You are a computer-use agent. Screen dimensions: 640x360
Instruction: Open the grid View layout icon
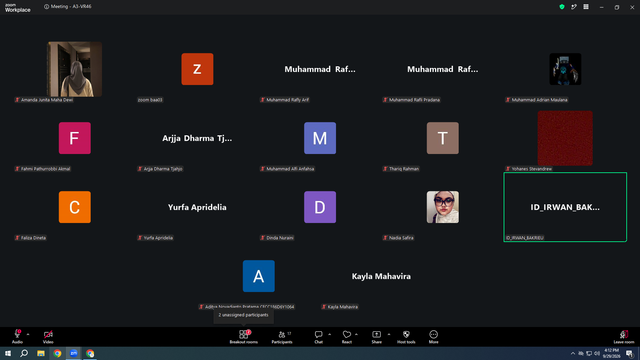[x=586, y=7]
